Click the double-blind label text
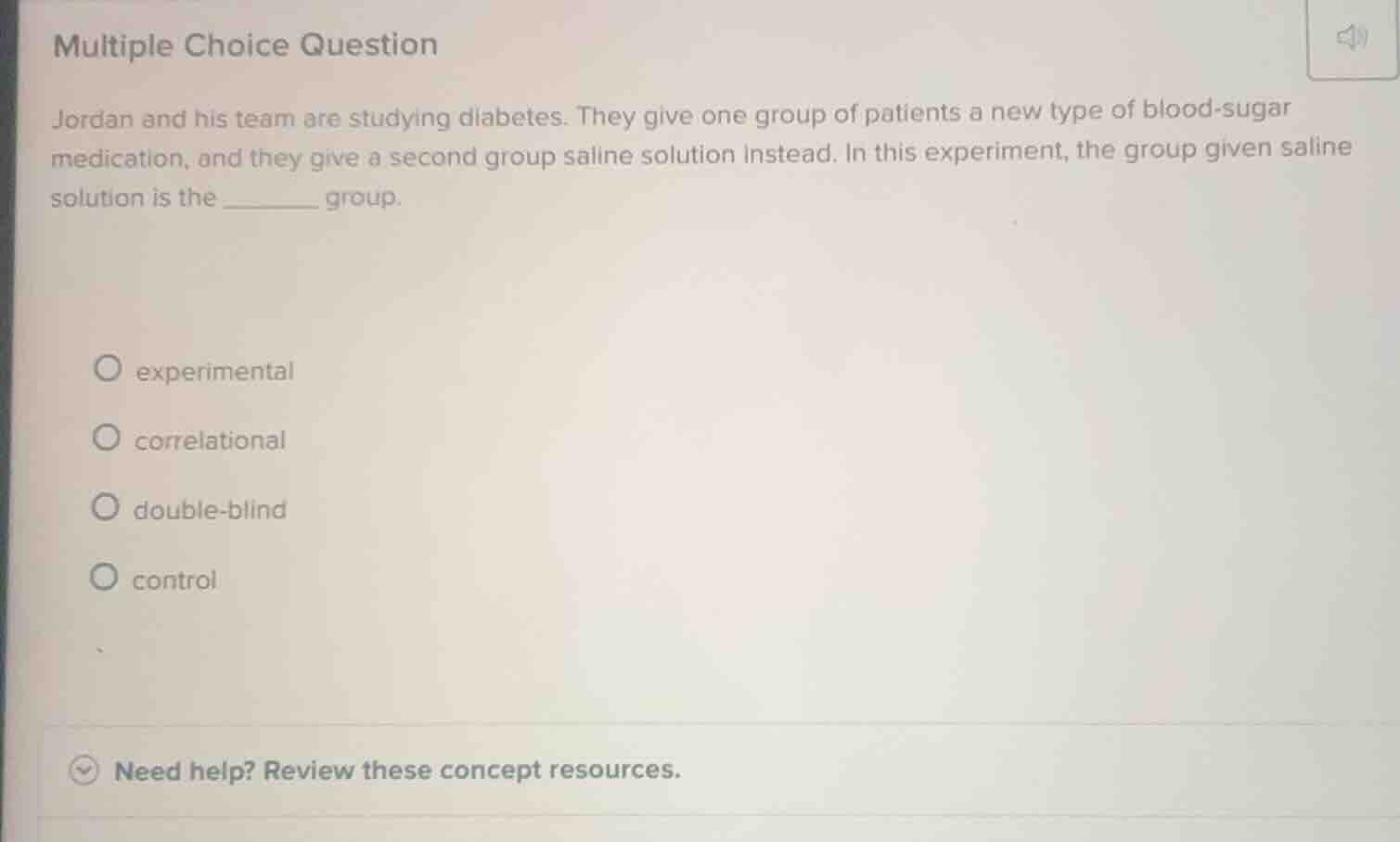The image size is (1400, 842). (210, 508)
